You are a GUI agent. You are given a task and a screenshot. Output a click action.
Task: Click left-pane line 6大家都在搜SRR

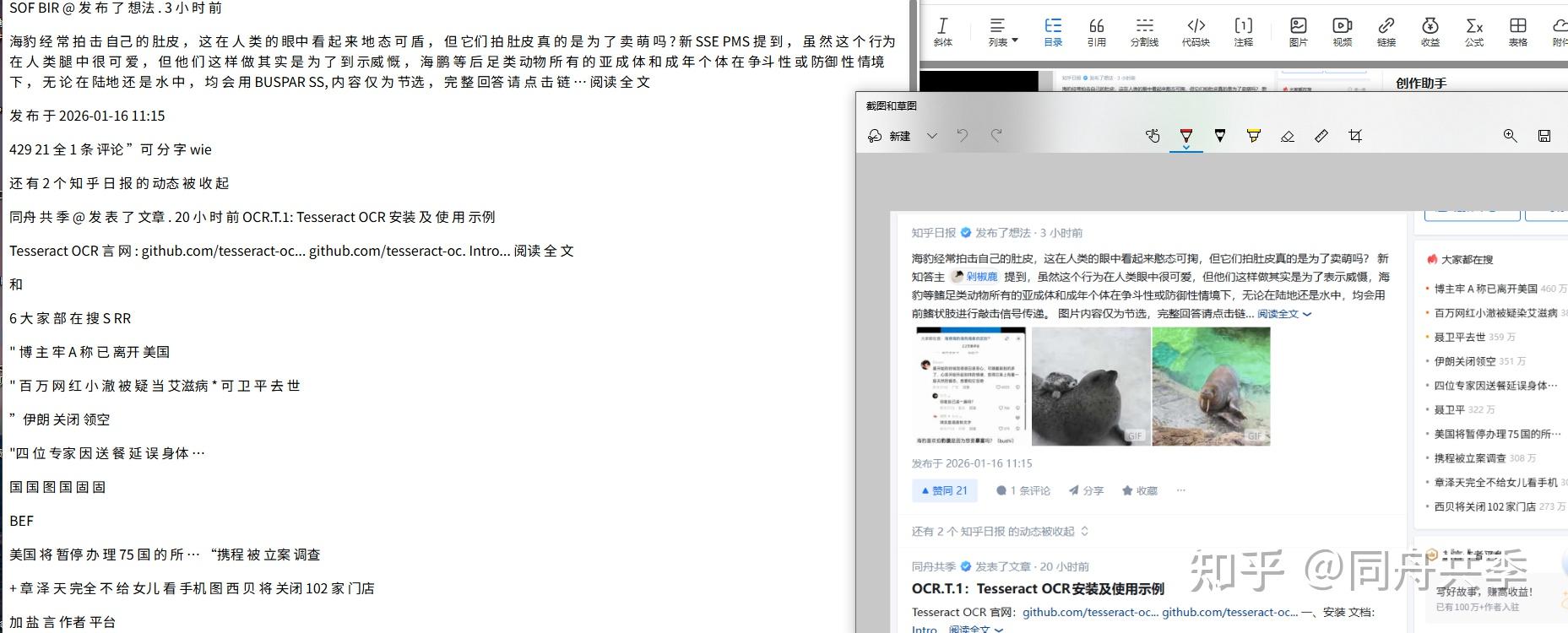click(x=70, y=318)
